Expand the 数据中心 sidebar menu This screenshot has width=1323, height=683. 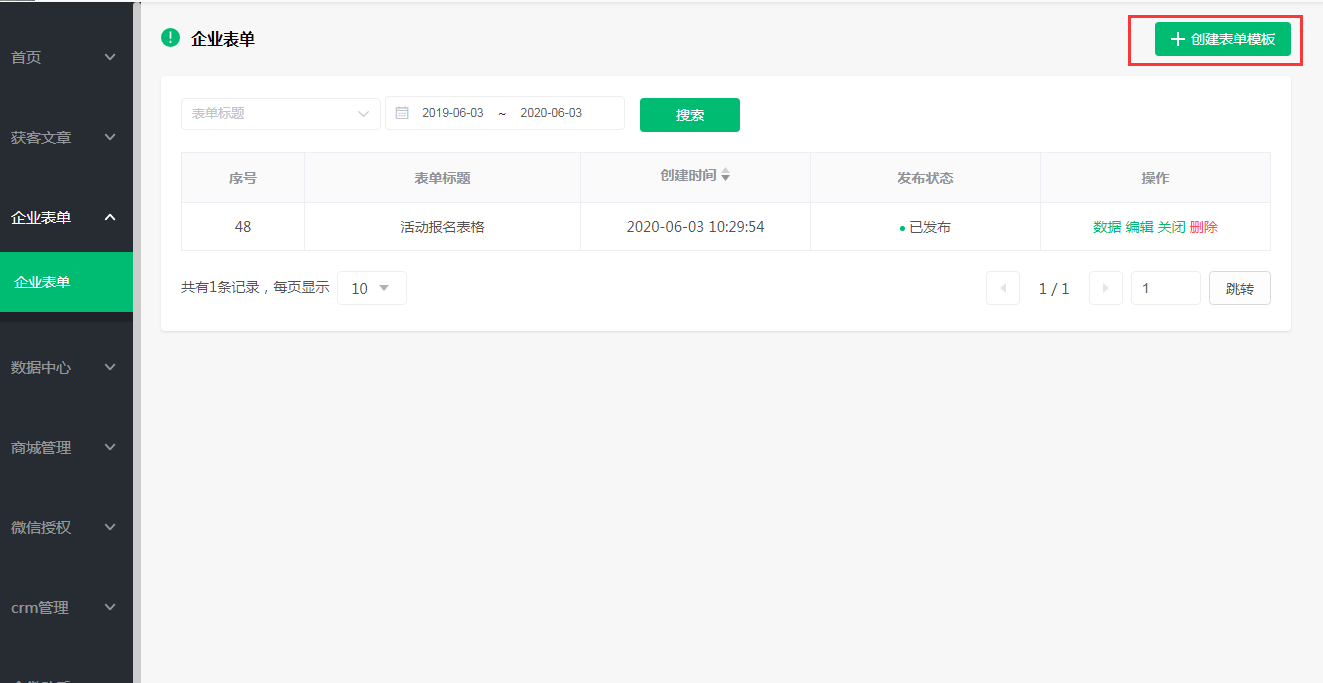coord(66,367)
